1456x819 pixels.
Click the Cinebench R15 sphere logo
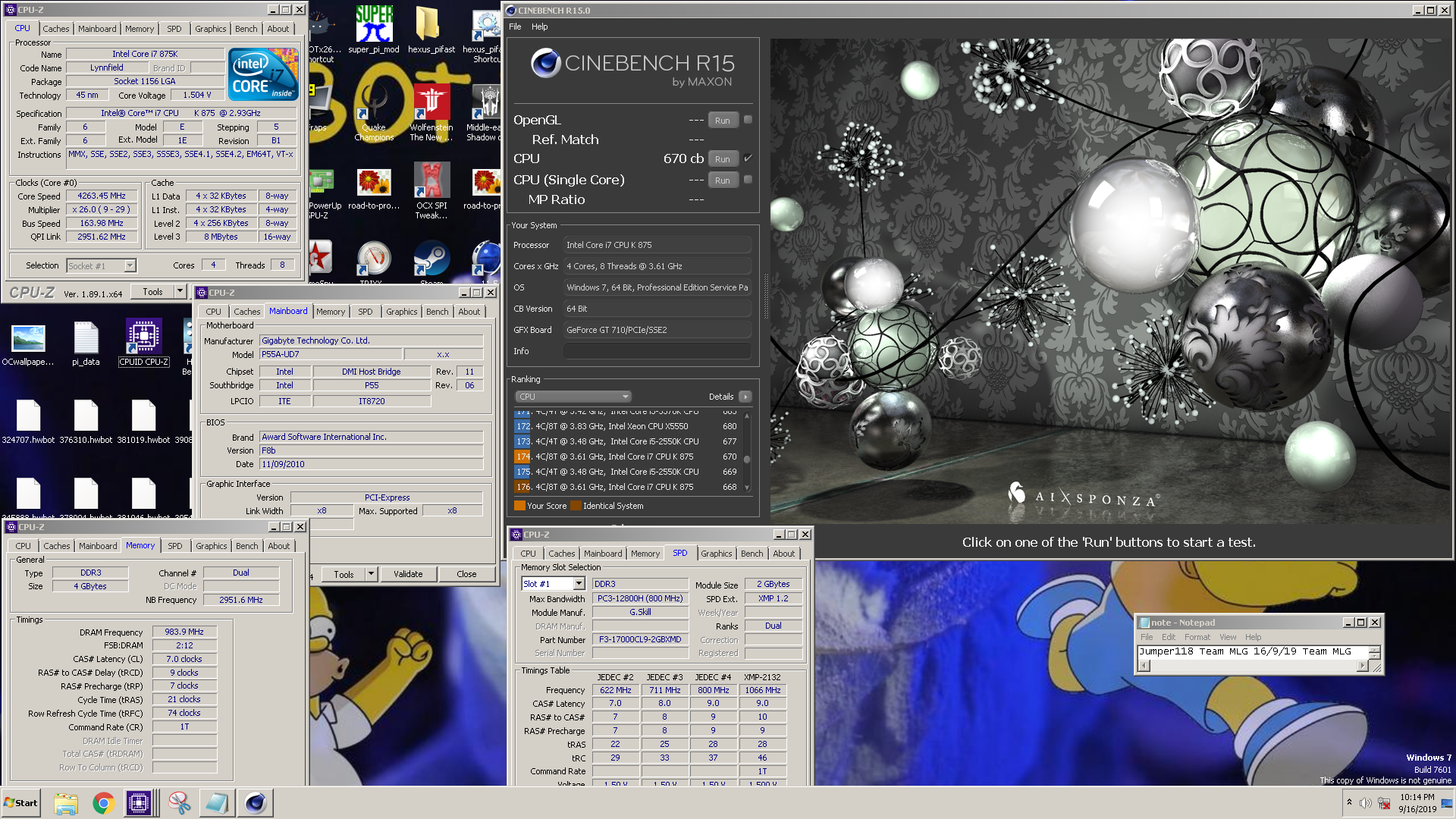point(546,63)
